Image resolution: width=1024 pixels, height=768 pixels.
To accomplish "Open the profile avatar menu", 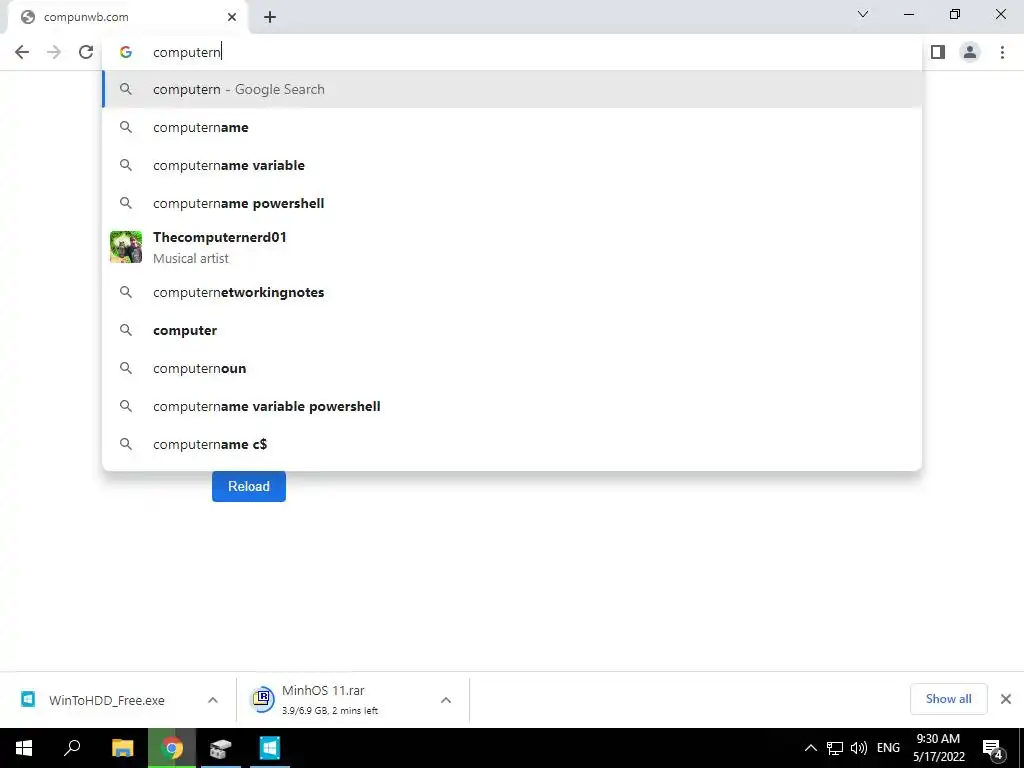I will [970, 52].
